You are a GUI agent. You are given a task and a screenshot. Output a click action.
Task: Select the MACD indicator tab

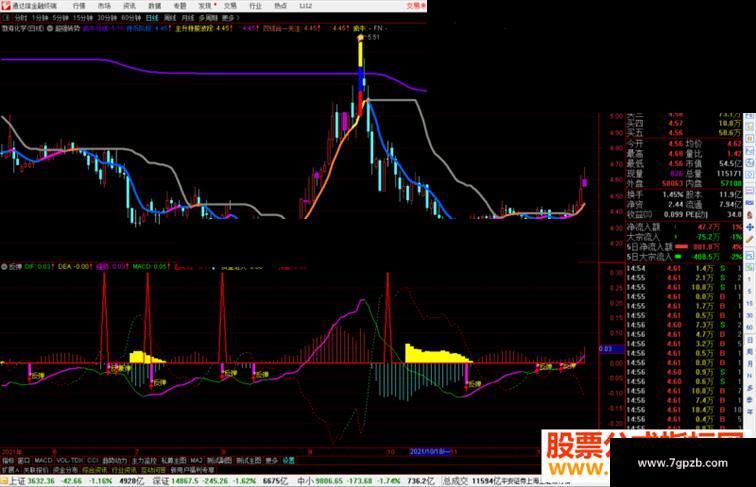tap(43, 460)
